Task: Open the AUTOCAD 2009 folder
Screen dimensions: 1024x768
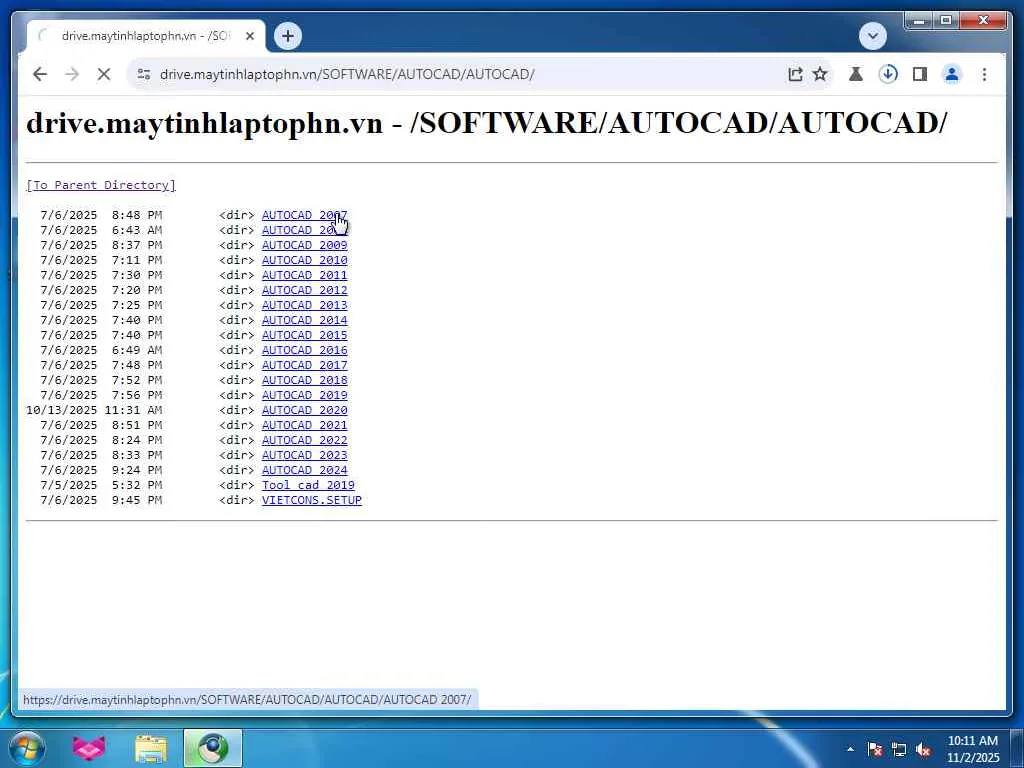Action: pyautogui.click(x=304, y=245)
